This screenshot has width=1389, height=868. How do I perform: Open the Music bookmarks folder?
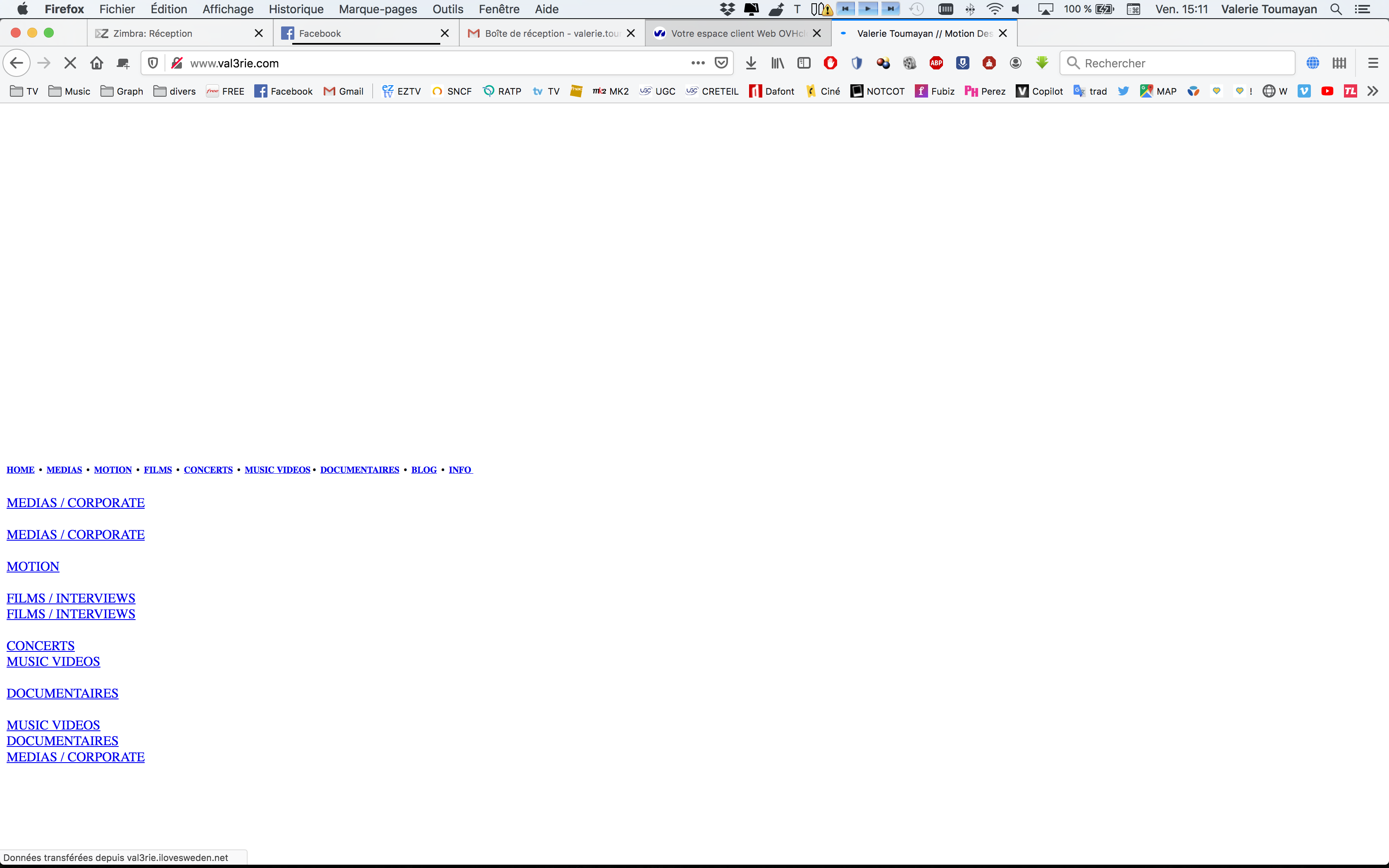pyautogui.click(x=69, y=91)
